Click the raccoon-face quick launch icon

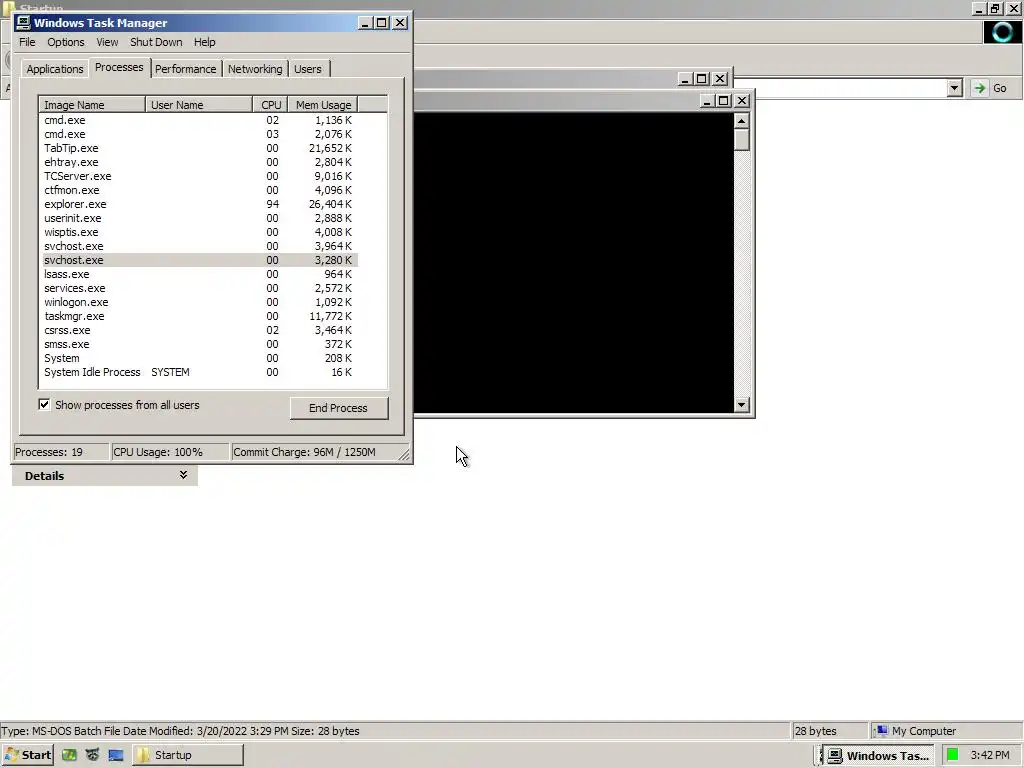(93, 755)
